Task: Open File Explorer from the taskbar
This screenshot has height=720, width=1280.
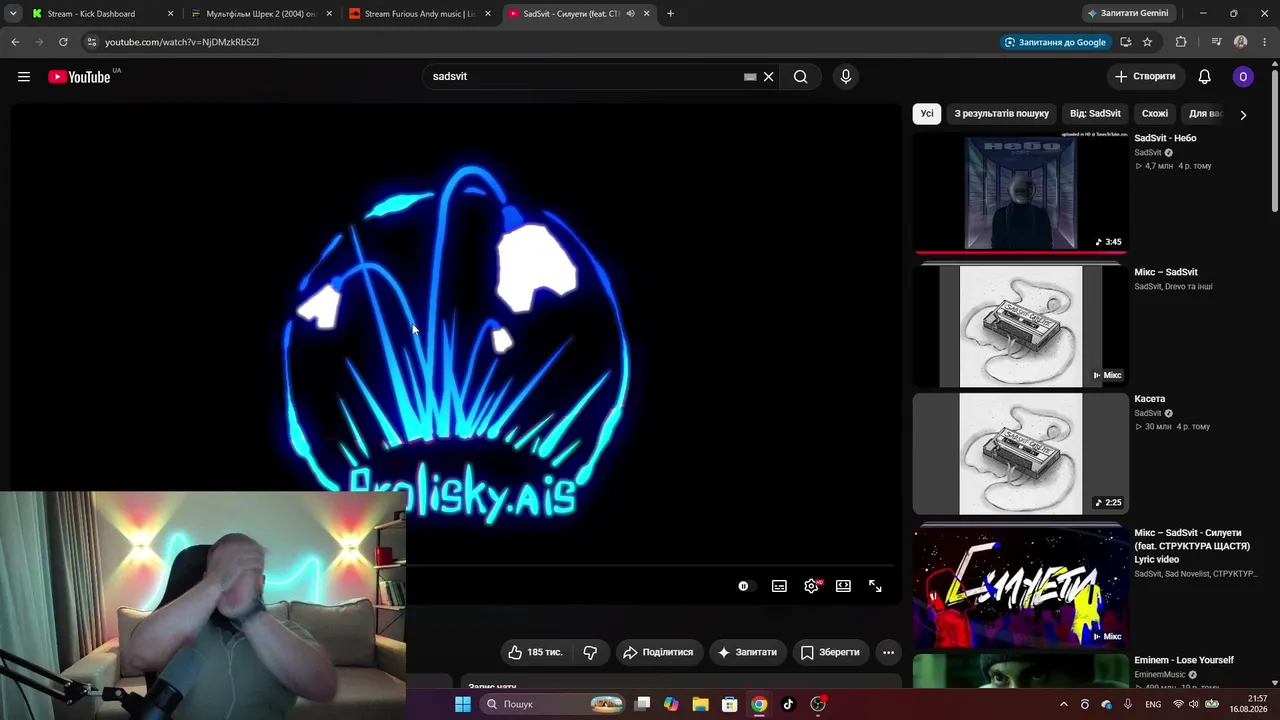Action: (700, 704)
